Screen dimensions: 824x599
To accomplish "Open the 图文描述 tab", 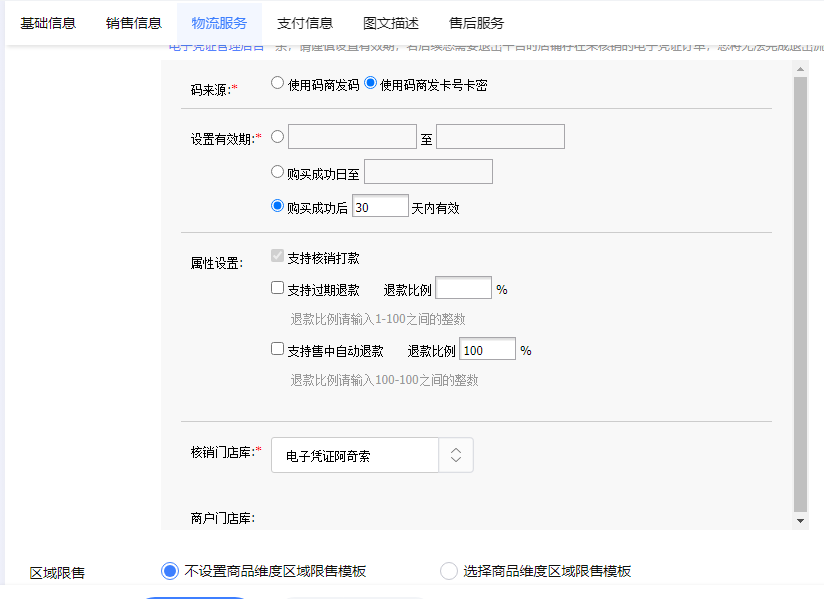I will [391, 23].
